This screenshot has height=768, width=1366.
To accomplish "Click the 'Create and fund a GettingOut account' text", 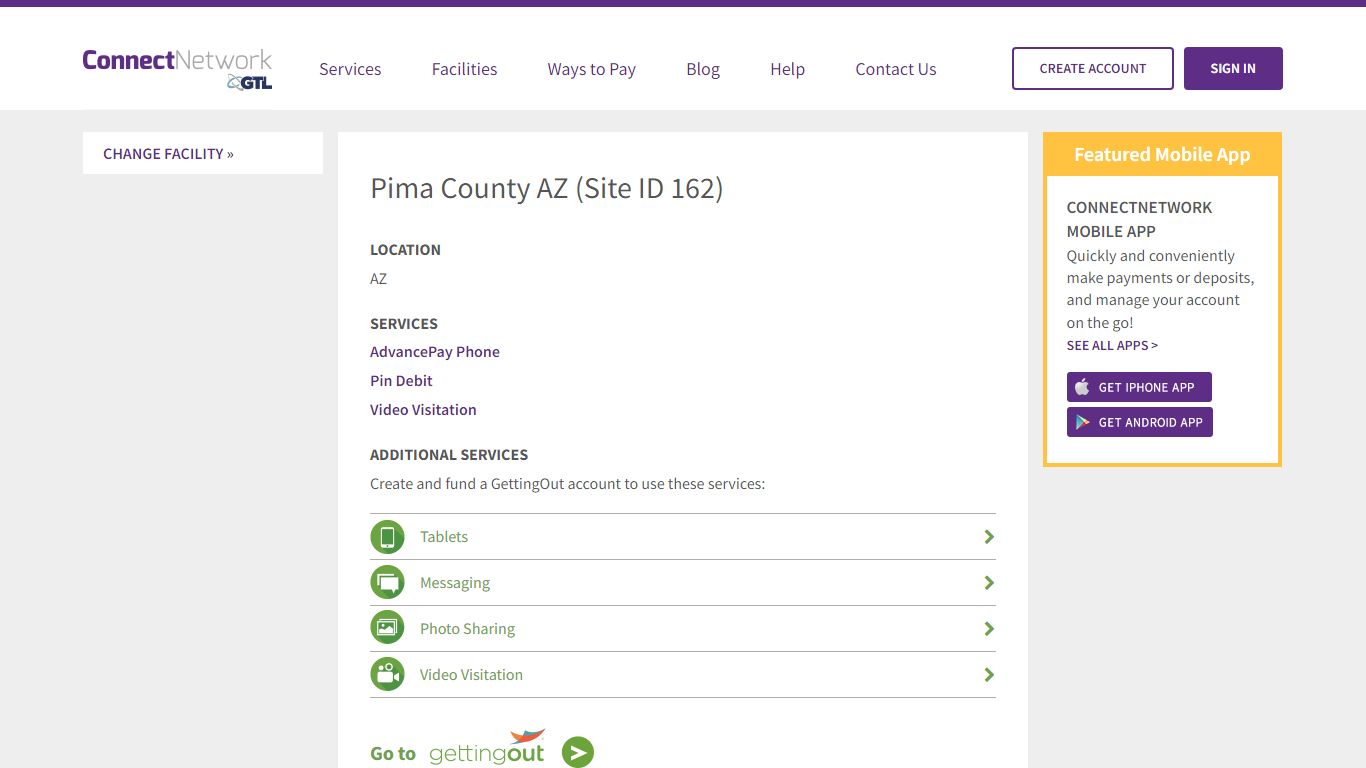I will 567,484.
